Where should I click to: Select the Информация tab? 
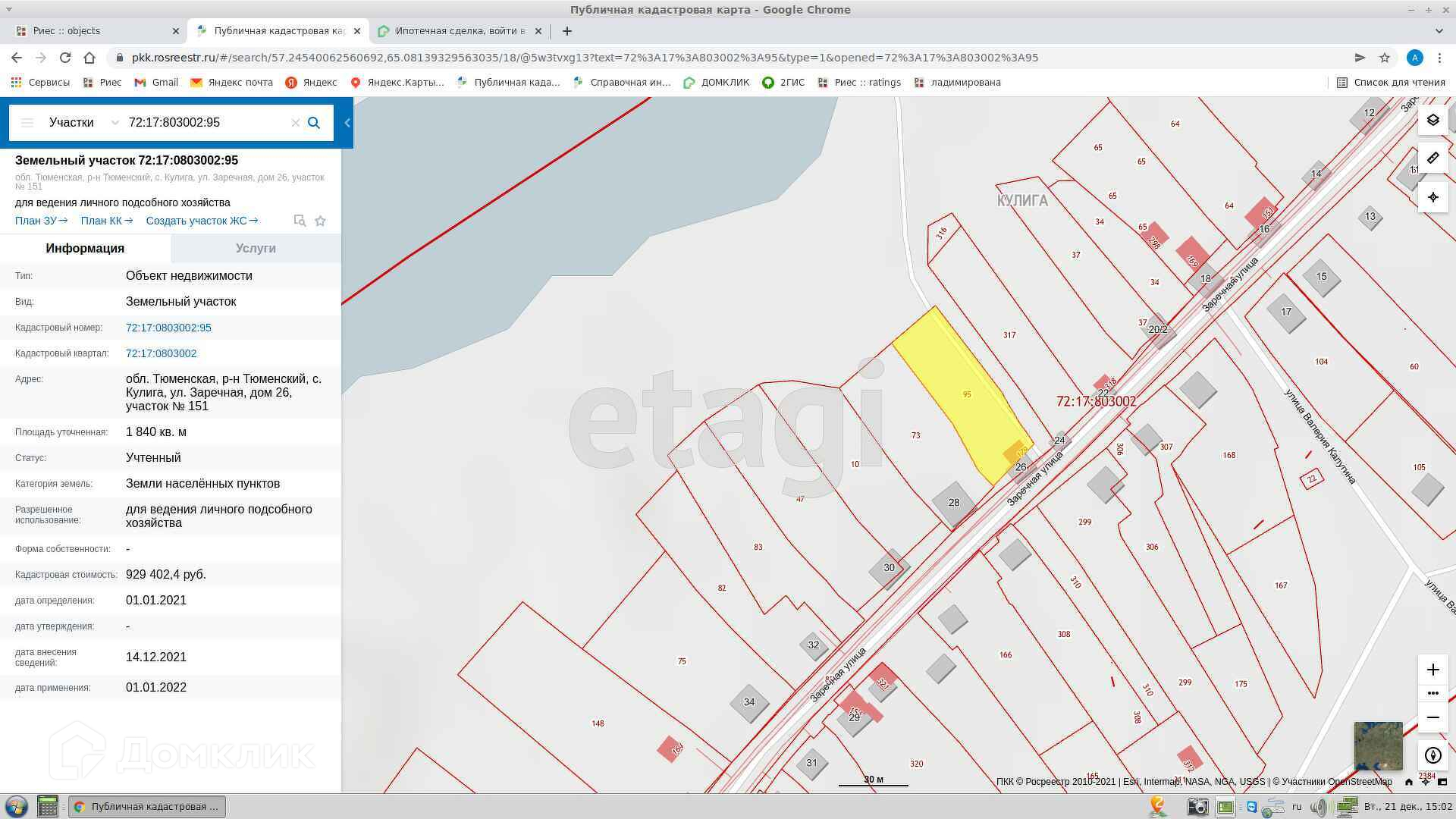(x=85, y=248)
